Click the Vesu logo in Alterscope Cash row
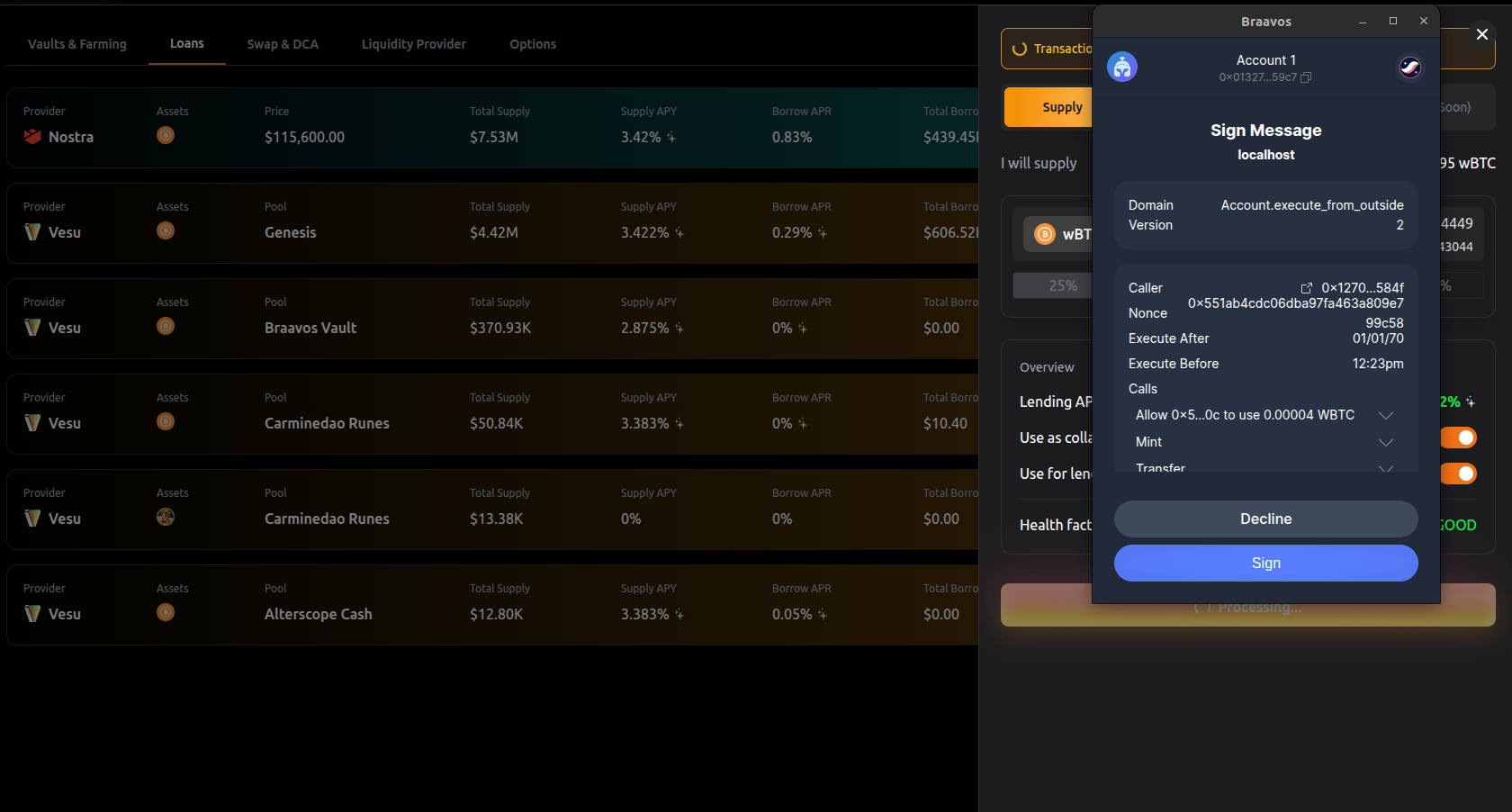1512x812 pixels. pyautogui.click(x=32, y=614)
